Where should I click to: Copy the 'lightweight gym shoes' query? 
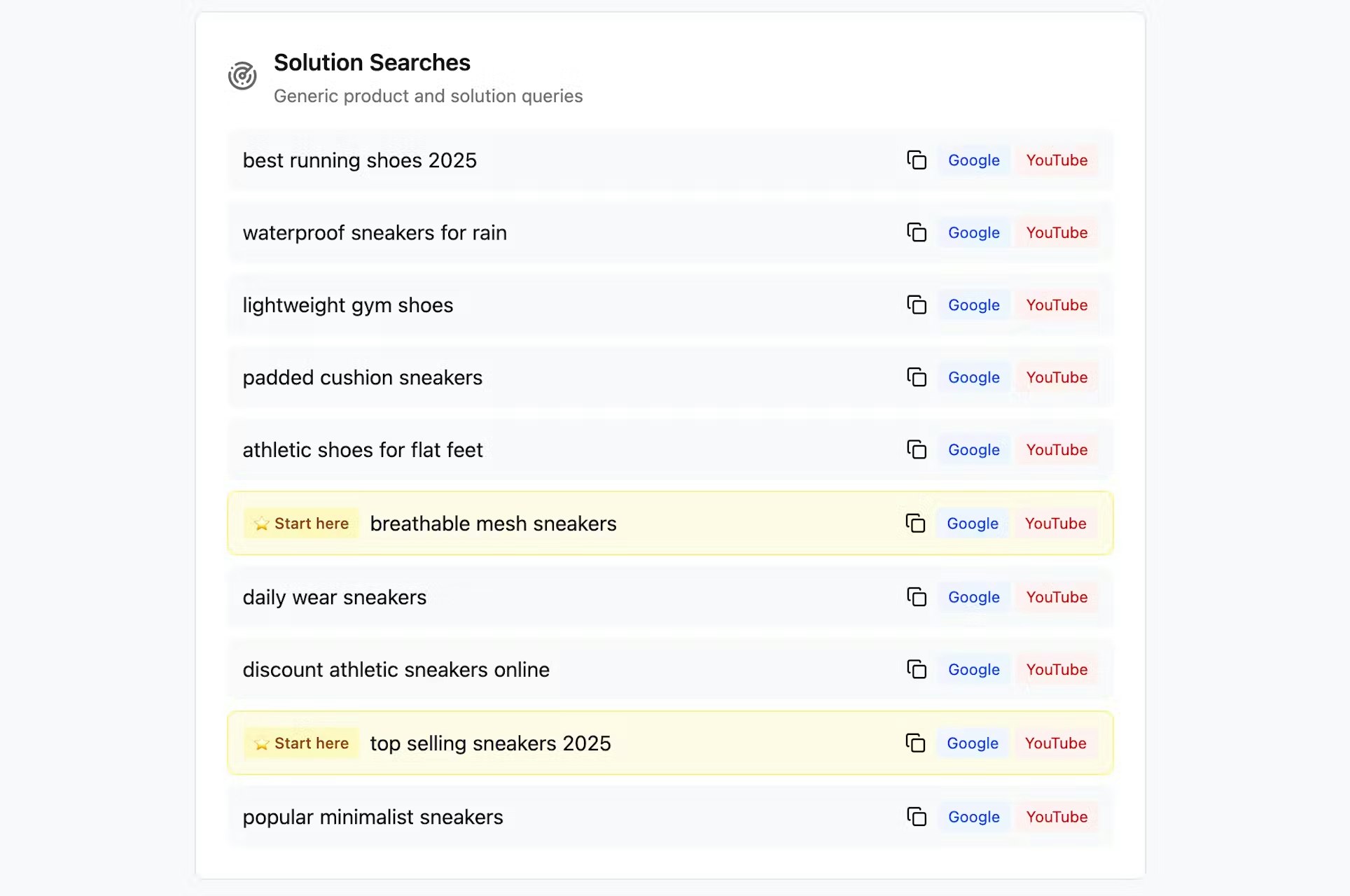917,305
